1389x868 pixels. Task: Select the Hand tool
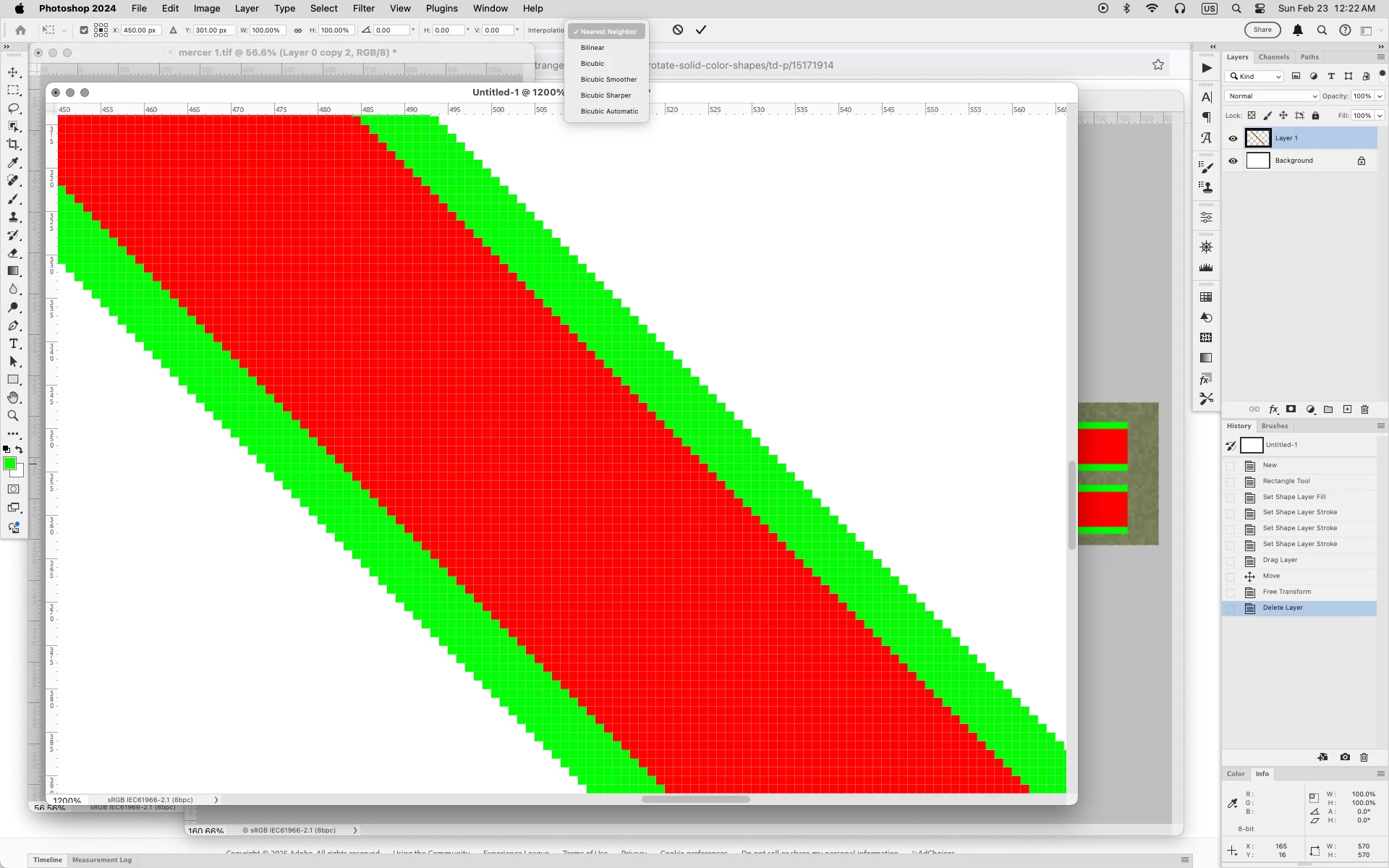coord(13,398)
